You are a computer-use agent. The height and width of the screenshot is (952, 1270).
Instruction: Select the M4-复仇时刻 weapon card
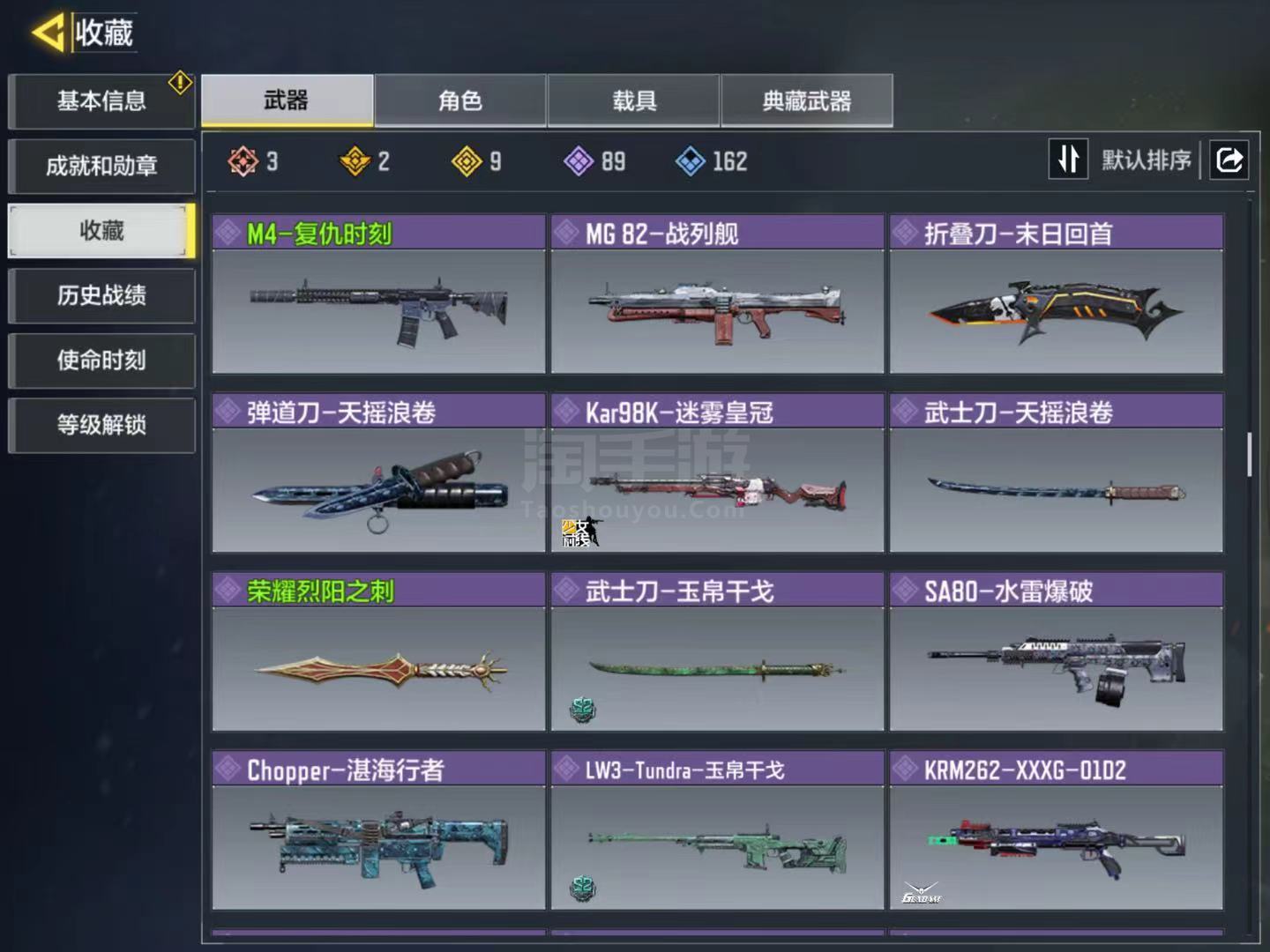(379, 294)
